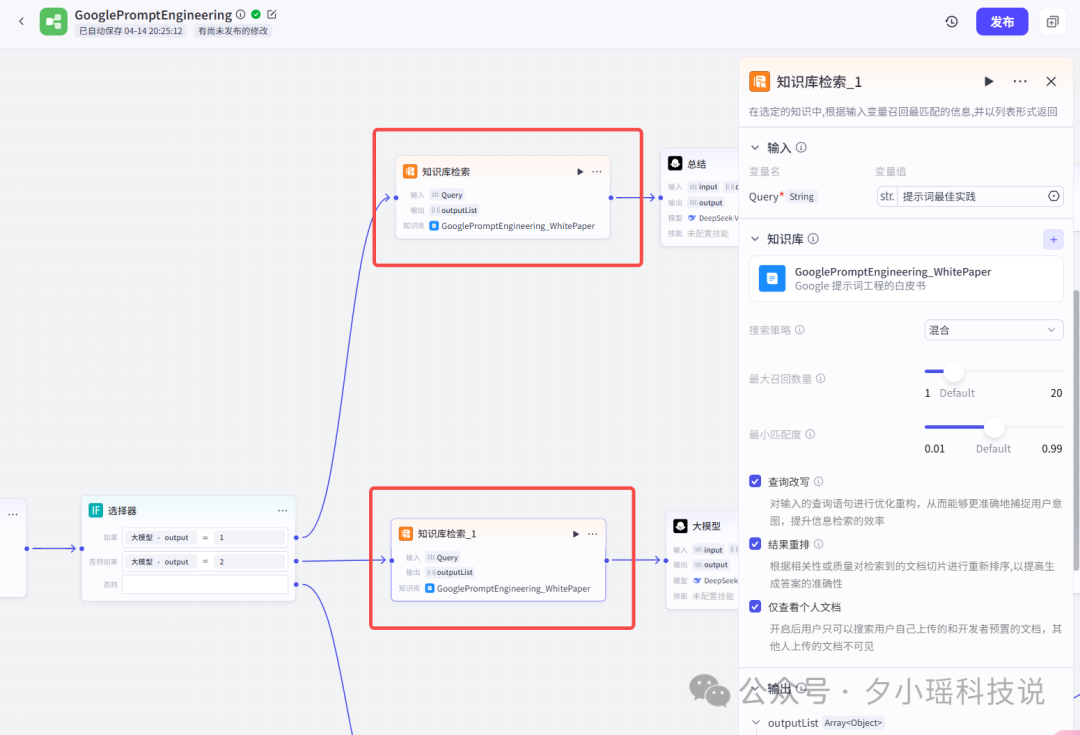
Task: Show info tooltip for 搜索策略
Action: (800, 330)
